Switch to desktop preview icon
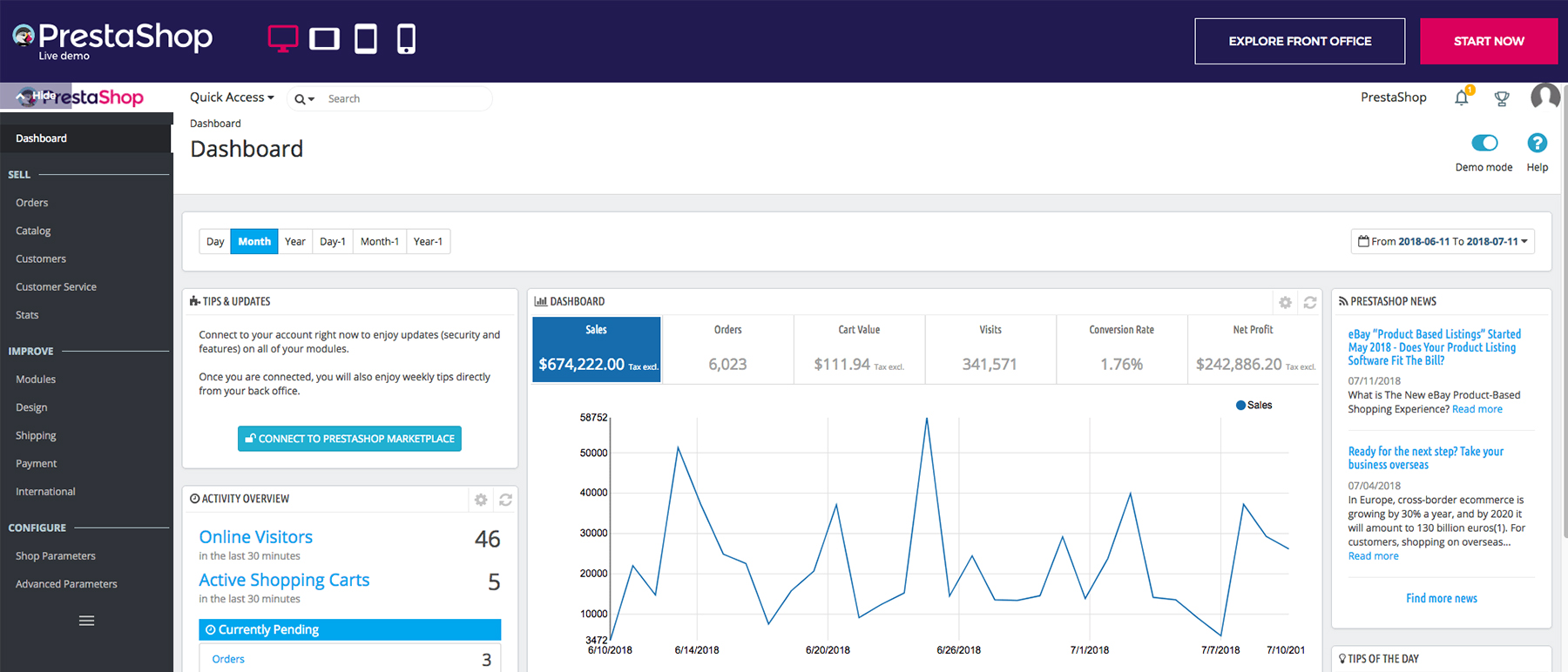Screen dimensions: 1568x672 (282, 39)
